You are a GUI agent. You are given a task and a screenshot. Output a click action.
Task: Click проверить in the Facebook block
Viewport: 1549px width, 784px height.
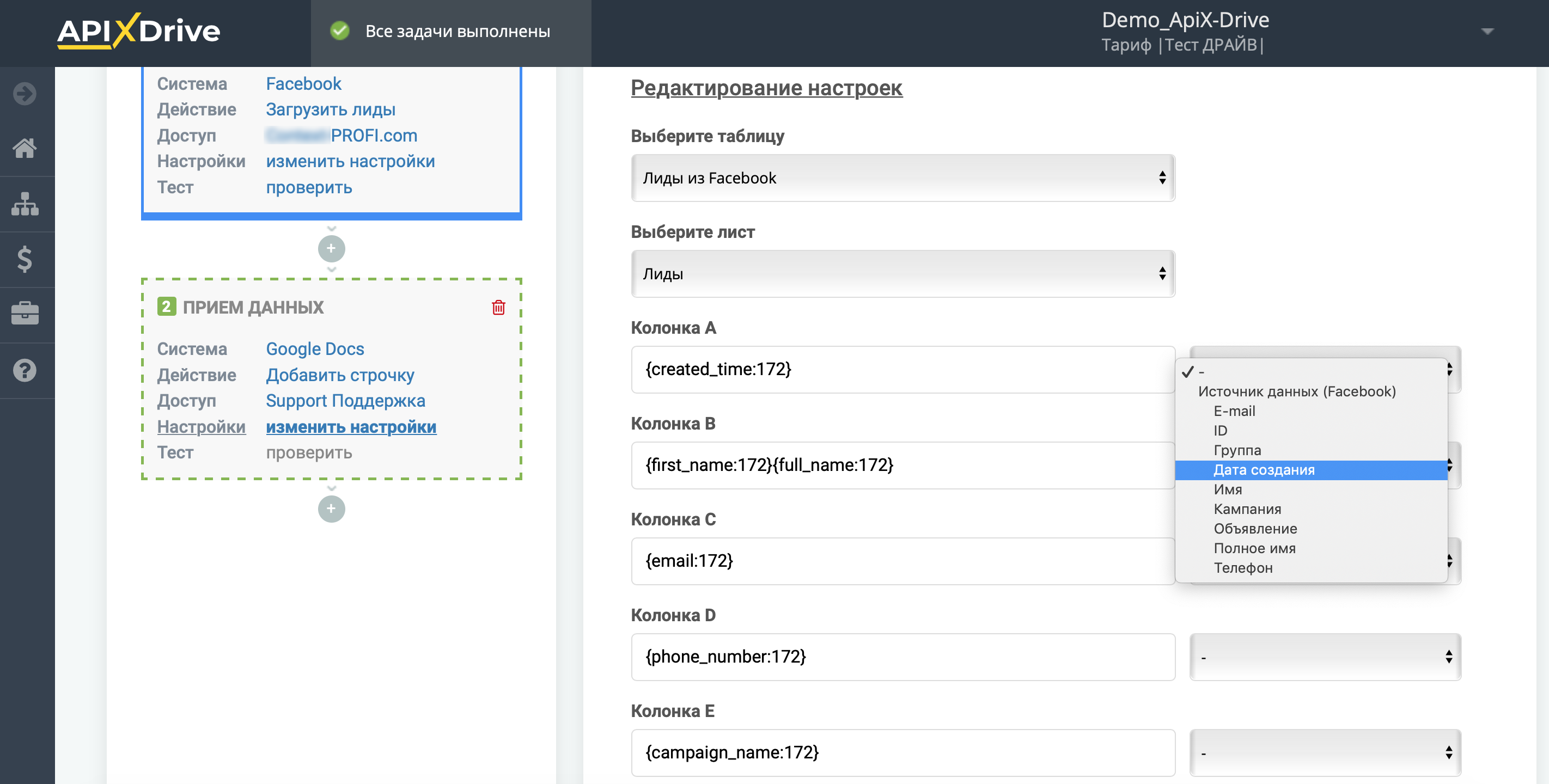pyautogui.click(x=308, y=188)
